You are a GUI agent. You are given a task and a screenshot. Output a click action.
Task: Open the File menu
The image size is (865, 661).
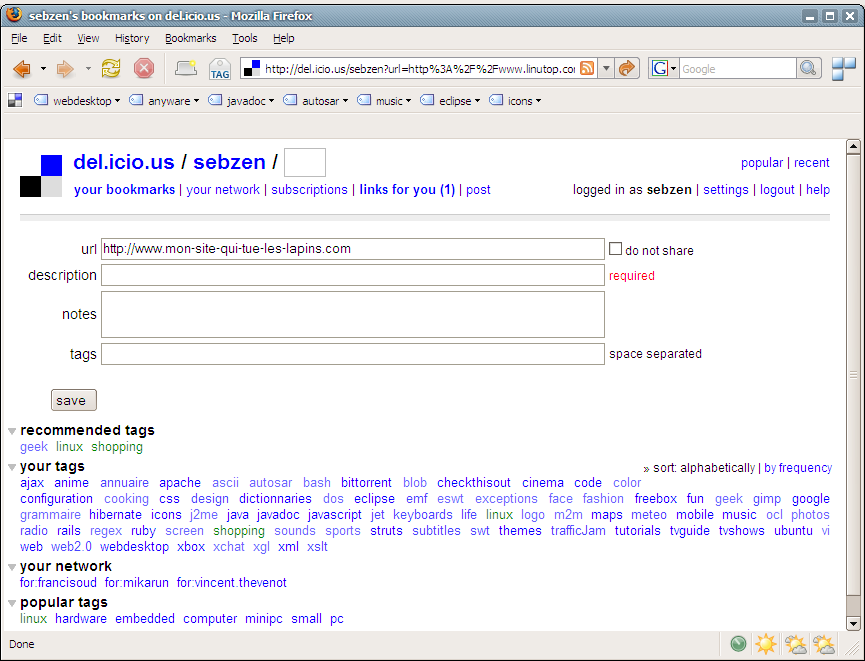coord(19,38)
